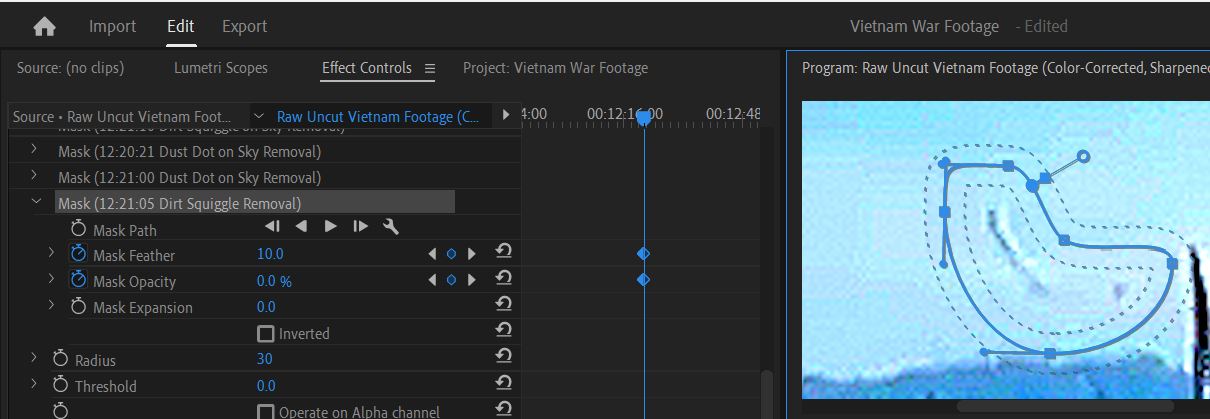Expand the Mask Opacity property
The image size is (1210, 419).
[x=51, y=280]
